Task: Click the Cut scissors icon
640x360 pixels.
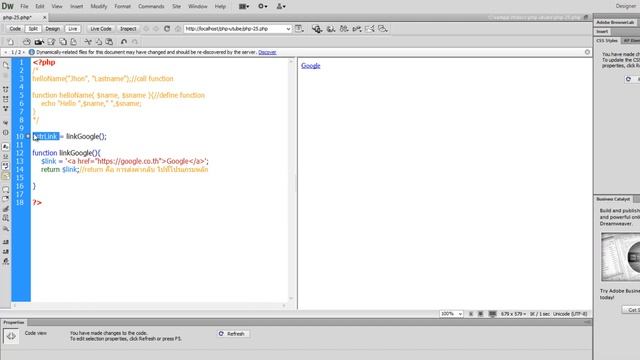Action: click(x=88, y=42)
